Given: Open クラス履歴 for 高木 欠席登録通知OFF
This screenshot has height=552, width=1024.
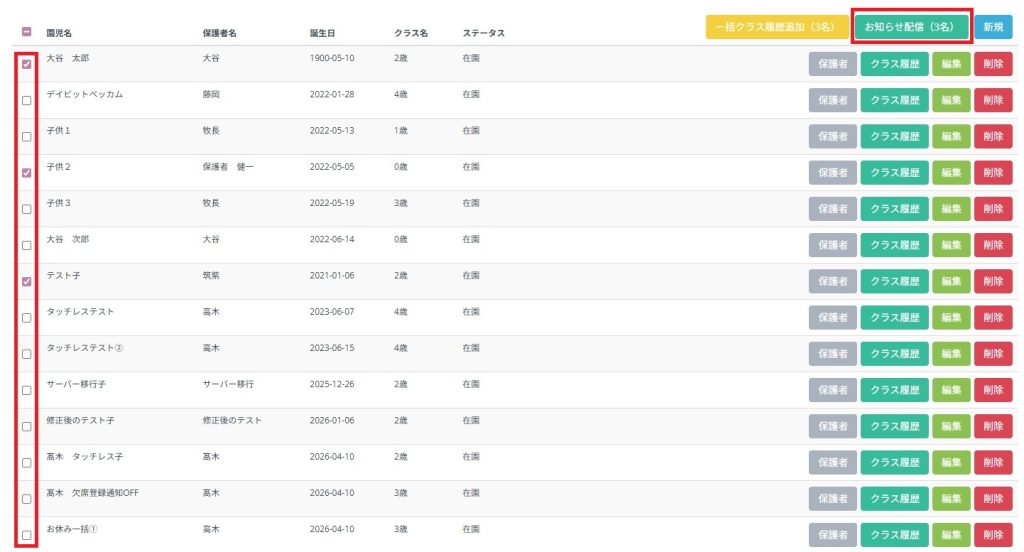Looking at the screenshot, I should click(x=895, y=499).
